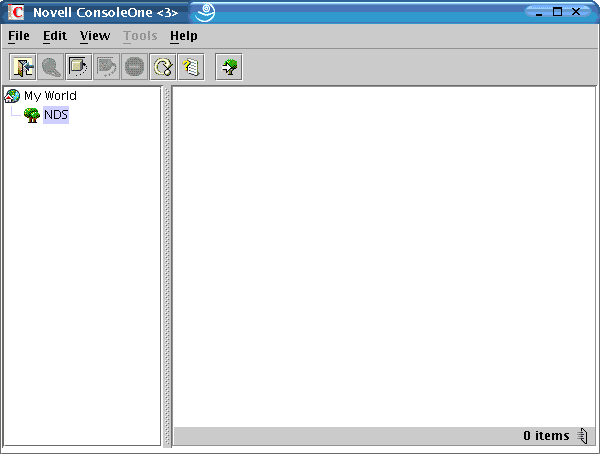This screenshot has width=600, height=454.
Task: Click the disabled Tools menu
Action: [x=140, y=36]
